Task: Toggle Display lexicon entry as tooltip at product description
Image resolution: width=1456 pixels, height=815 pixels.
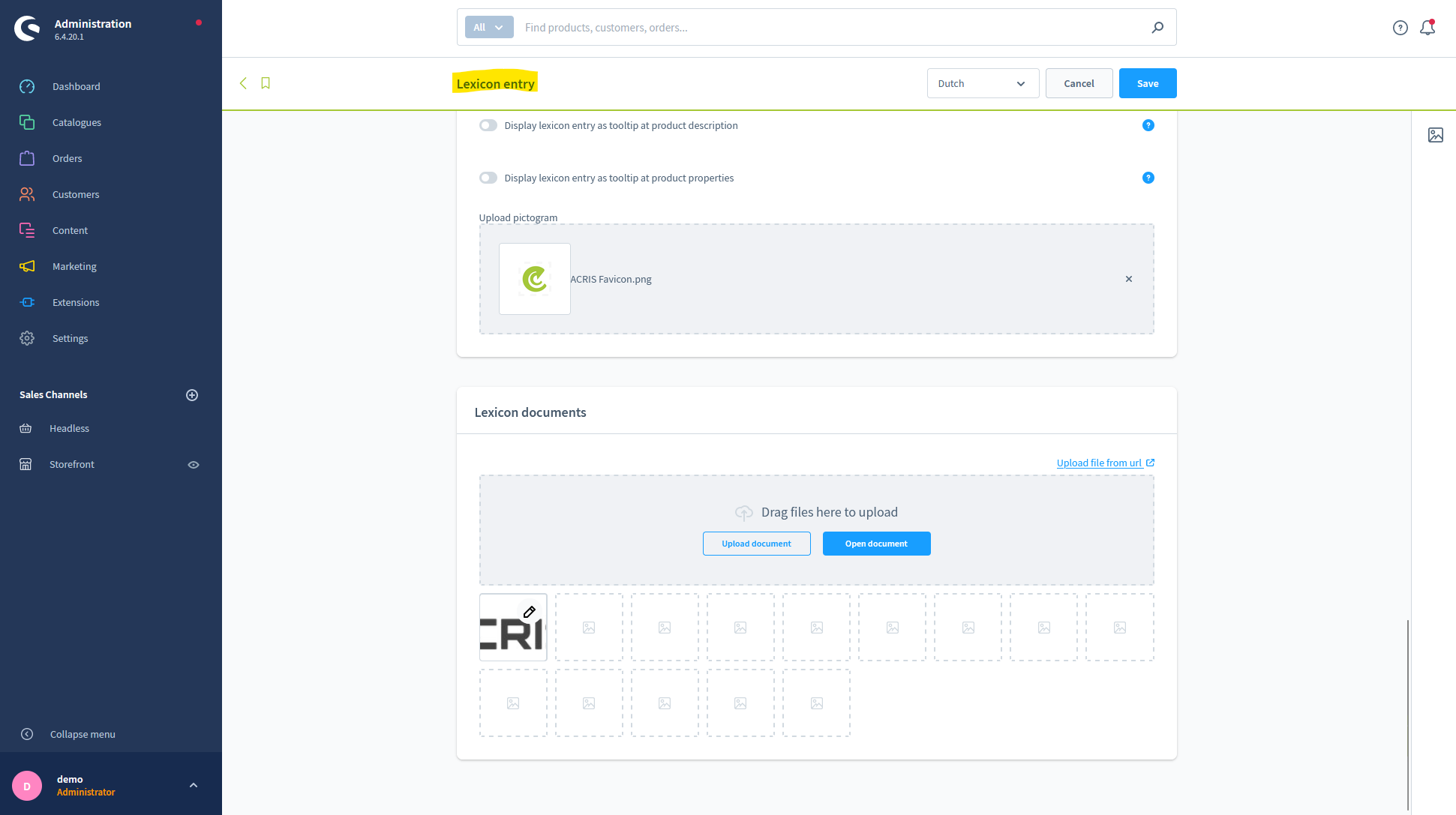Action: click(488, 125)
